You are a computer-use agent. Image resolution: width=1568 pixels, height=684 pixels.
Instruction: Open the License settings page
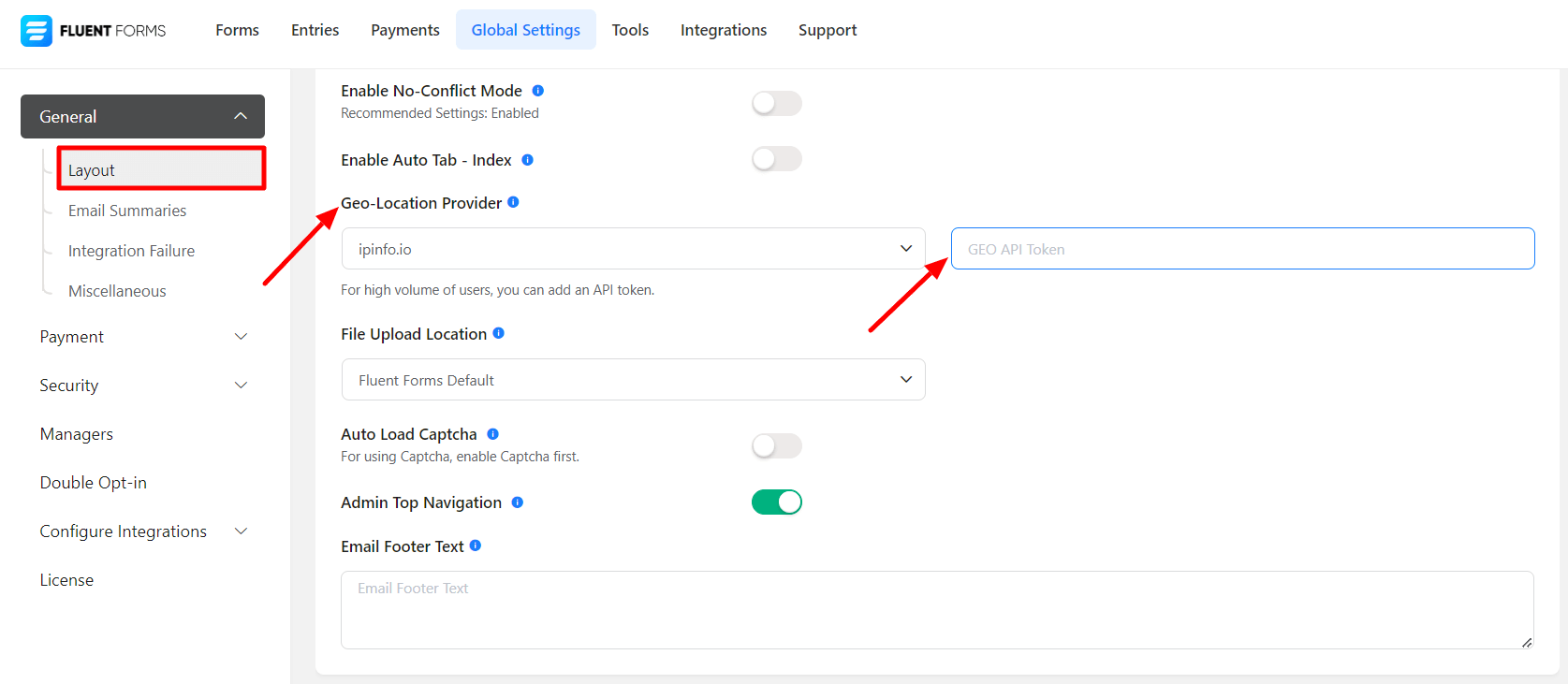click(x=66, y=580)
